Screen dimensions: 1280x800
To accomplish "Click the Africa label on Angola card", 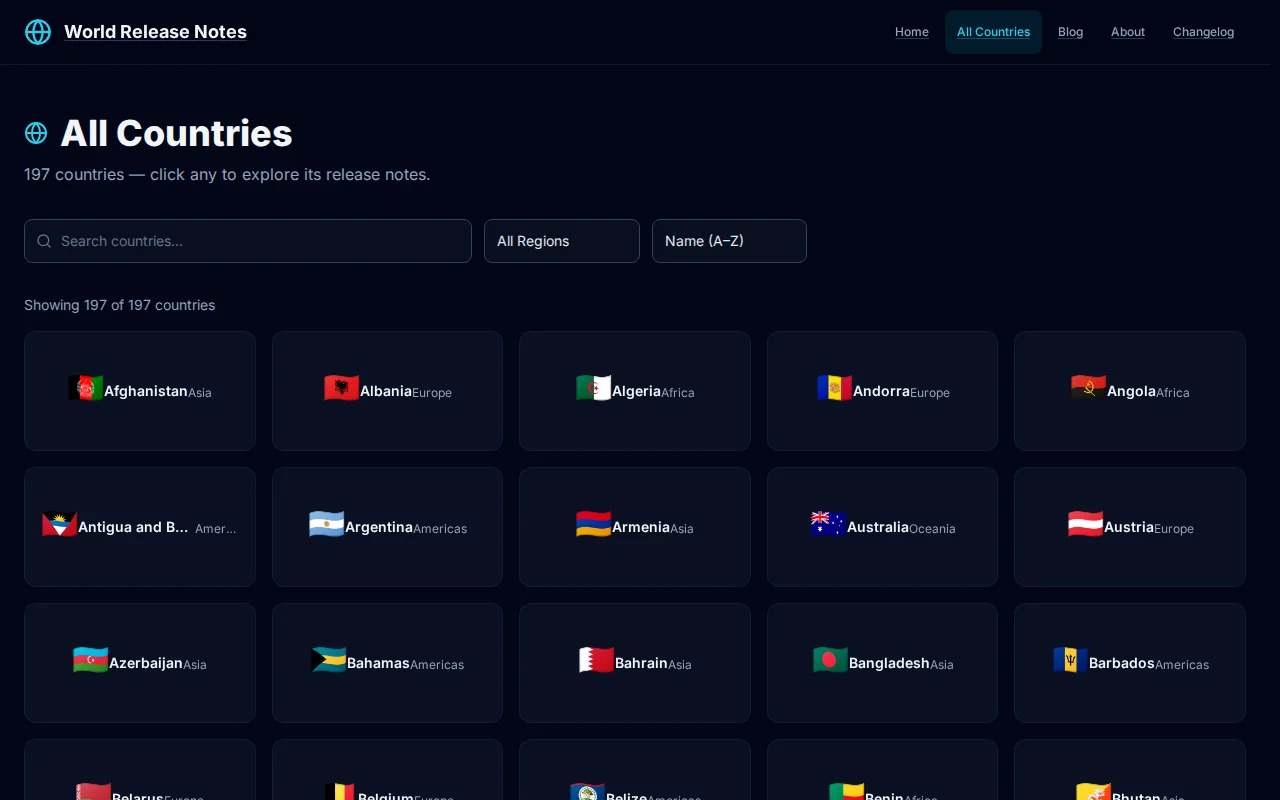I will click(x=1173, y=393).
